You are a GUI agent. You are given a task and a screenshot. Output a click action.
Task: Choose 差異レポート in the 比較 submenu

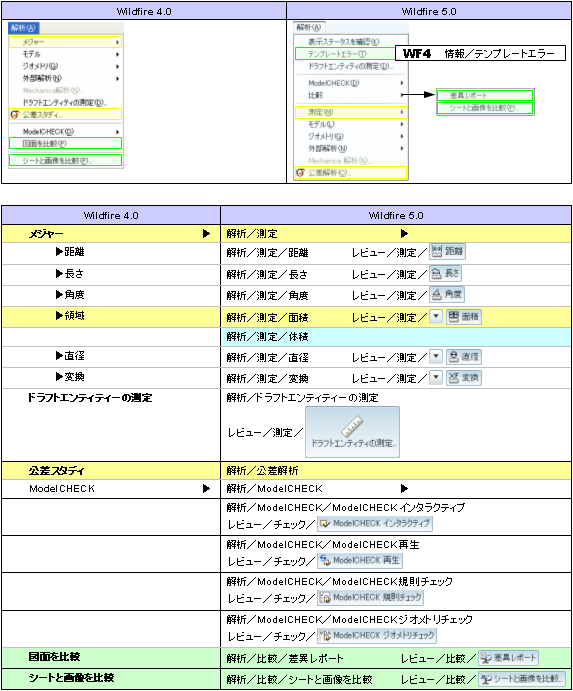pyautogui.click(x=485, y=95)
